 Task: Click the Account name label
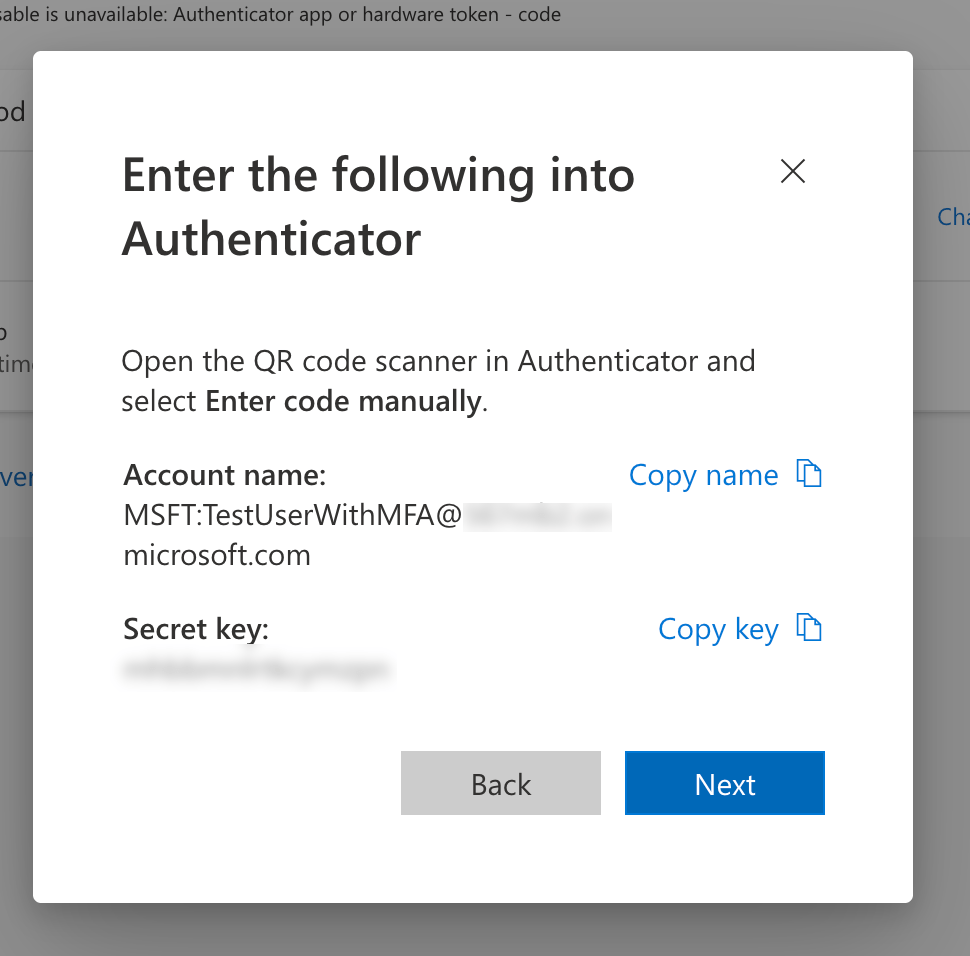[x=225, y=474]
